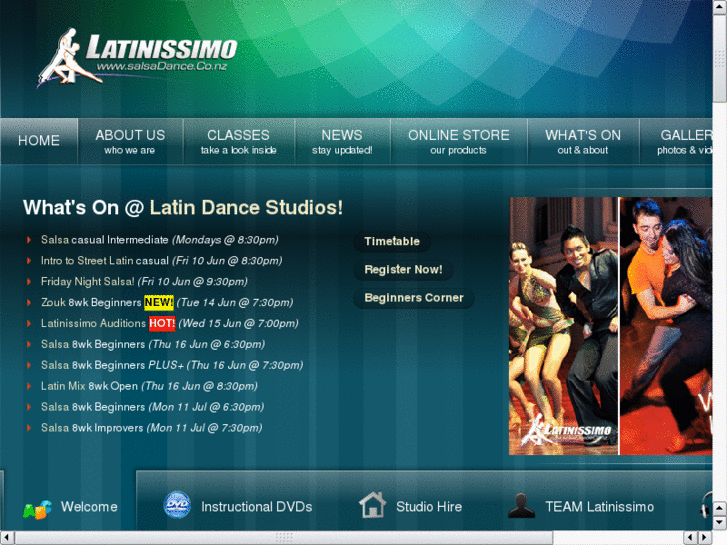Select Instructional DVDs tab

(238, 507)
